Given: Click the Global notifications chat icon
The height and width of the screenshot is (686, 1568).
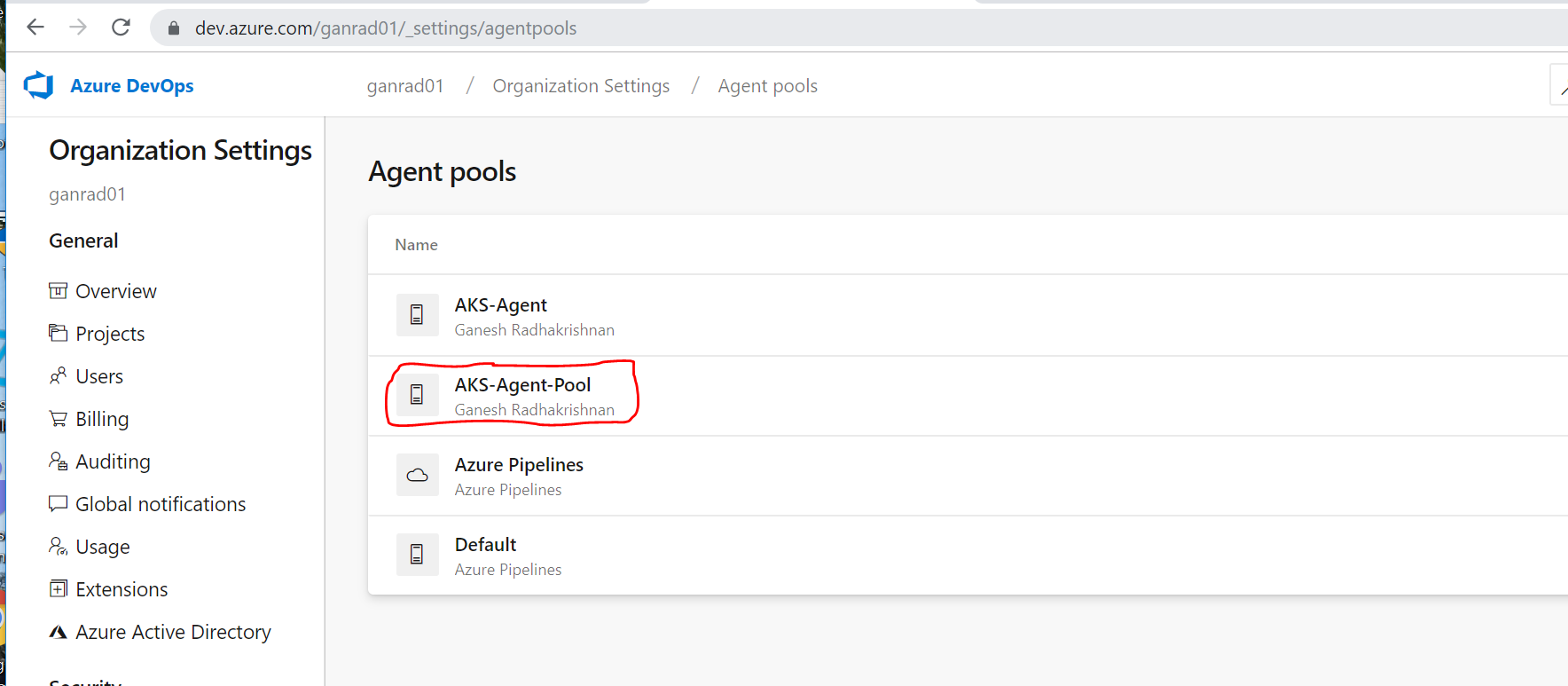Looking at the screenshot, I should 59,503.
